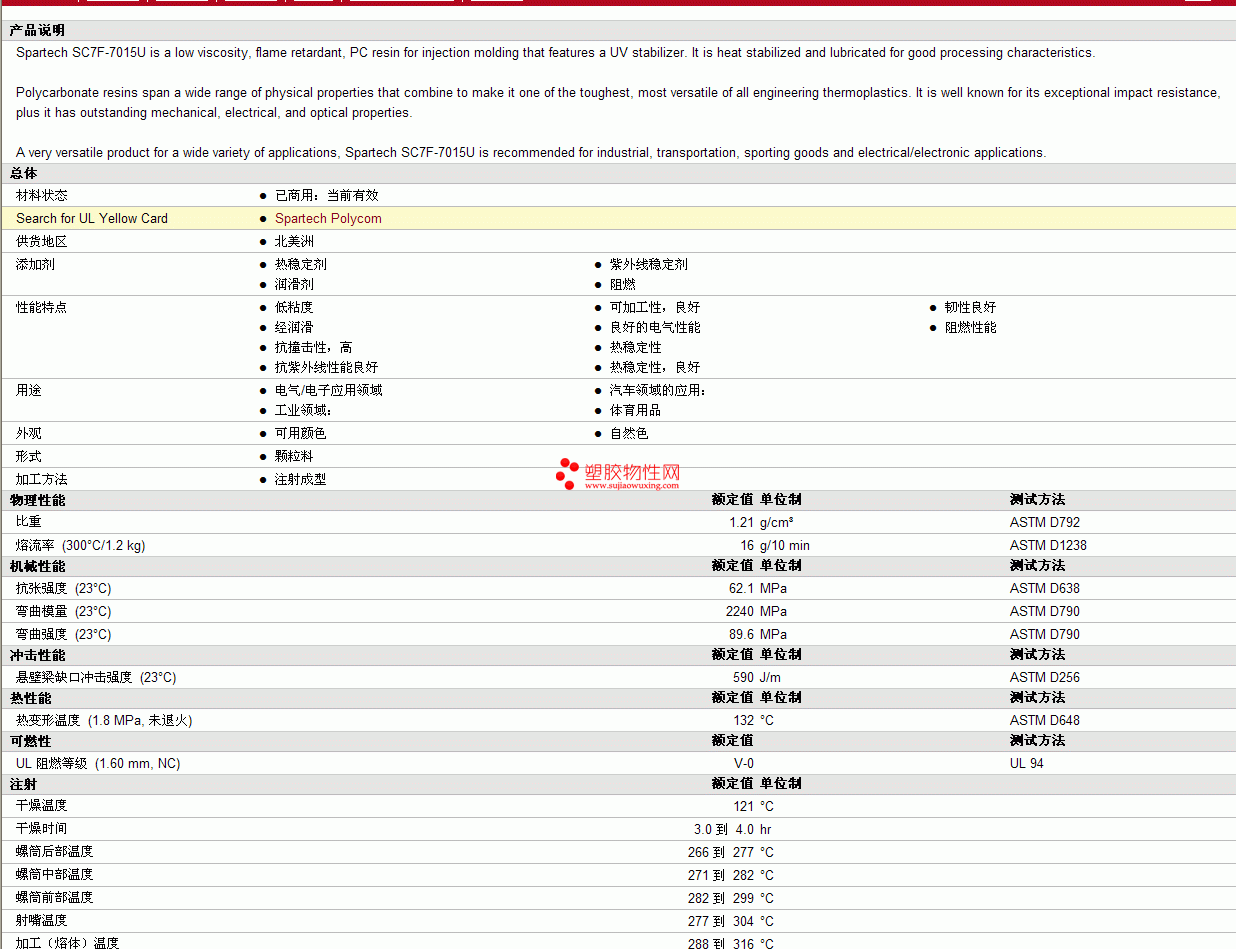Select the '弯曲模量 (23°C)' label
This screenshot has width=1236, height=949.
point(64,611)
